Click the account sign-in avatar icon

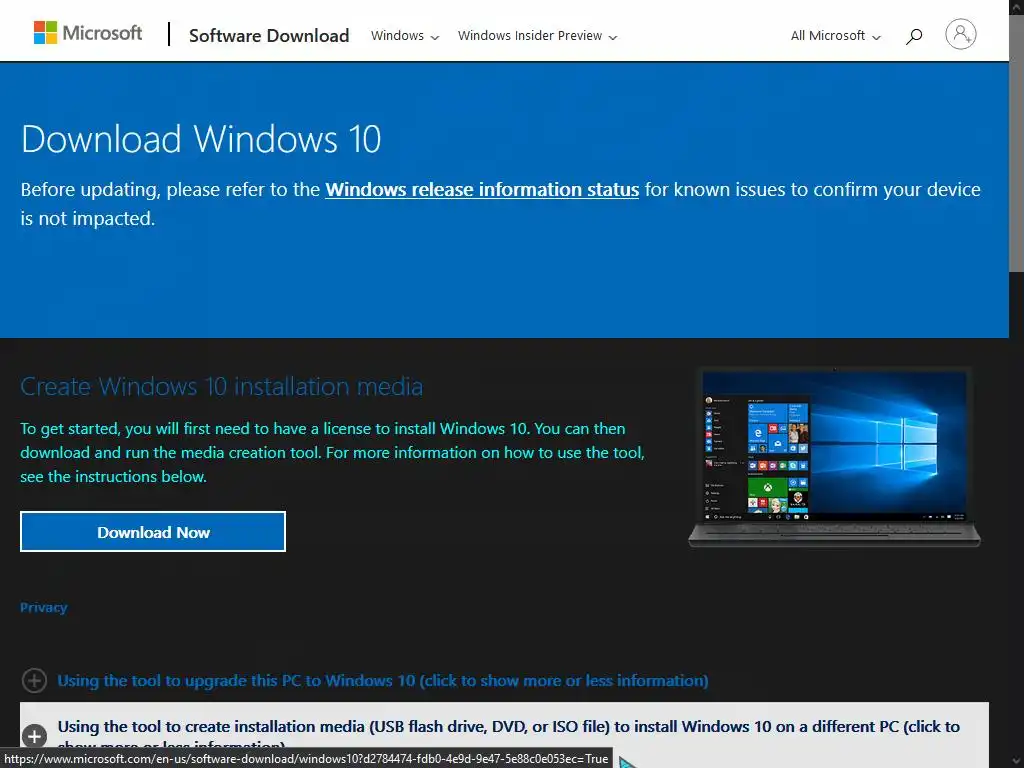coord(960,34)
